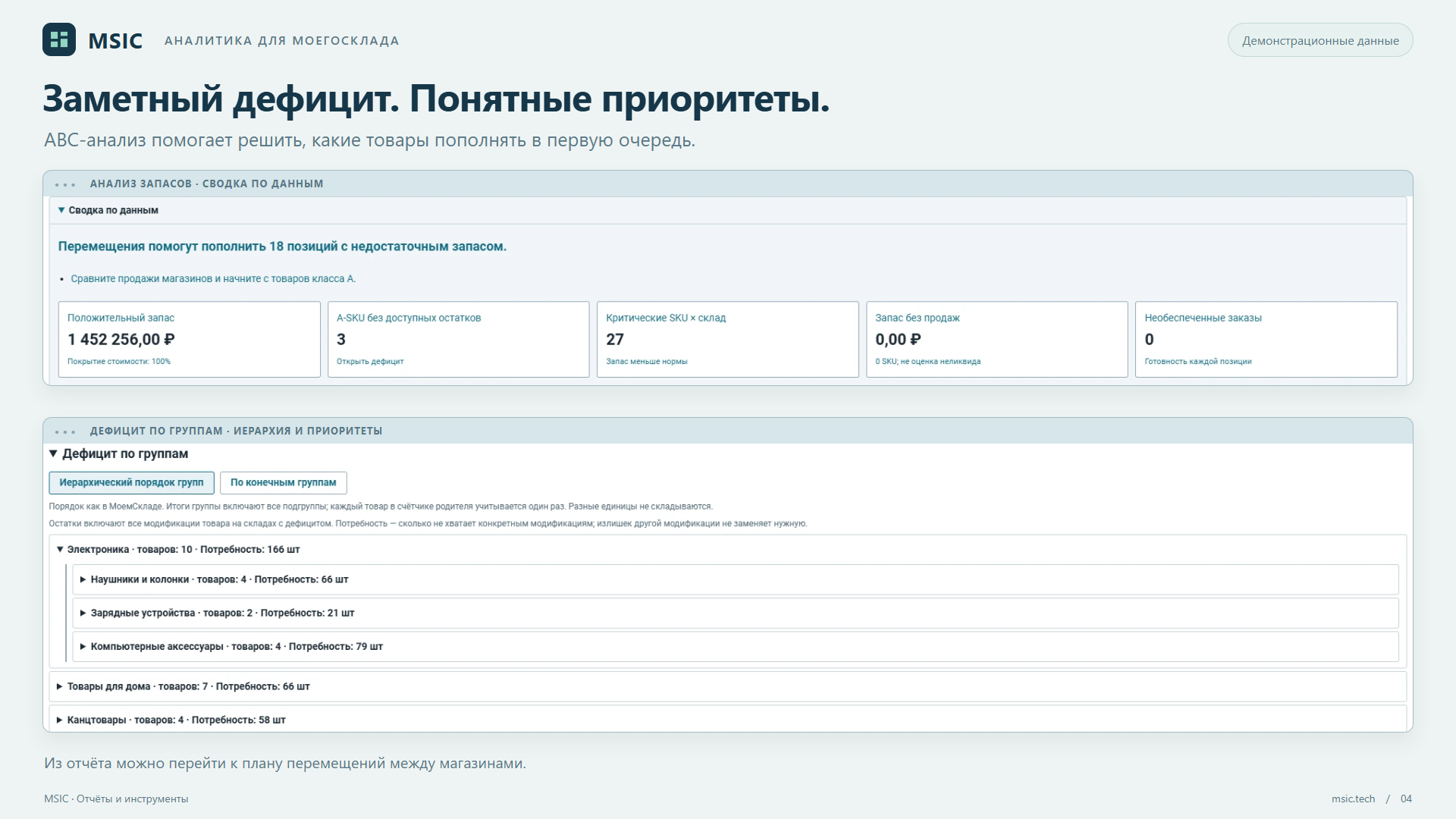
Task: Select Иерархический порядок групп view
Action: (x=131, y=482)
